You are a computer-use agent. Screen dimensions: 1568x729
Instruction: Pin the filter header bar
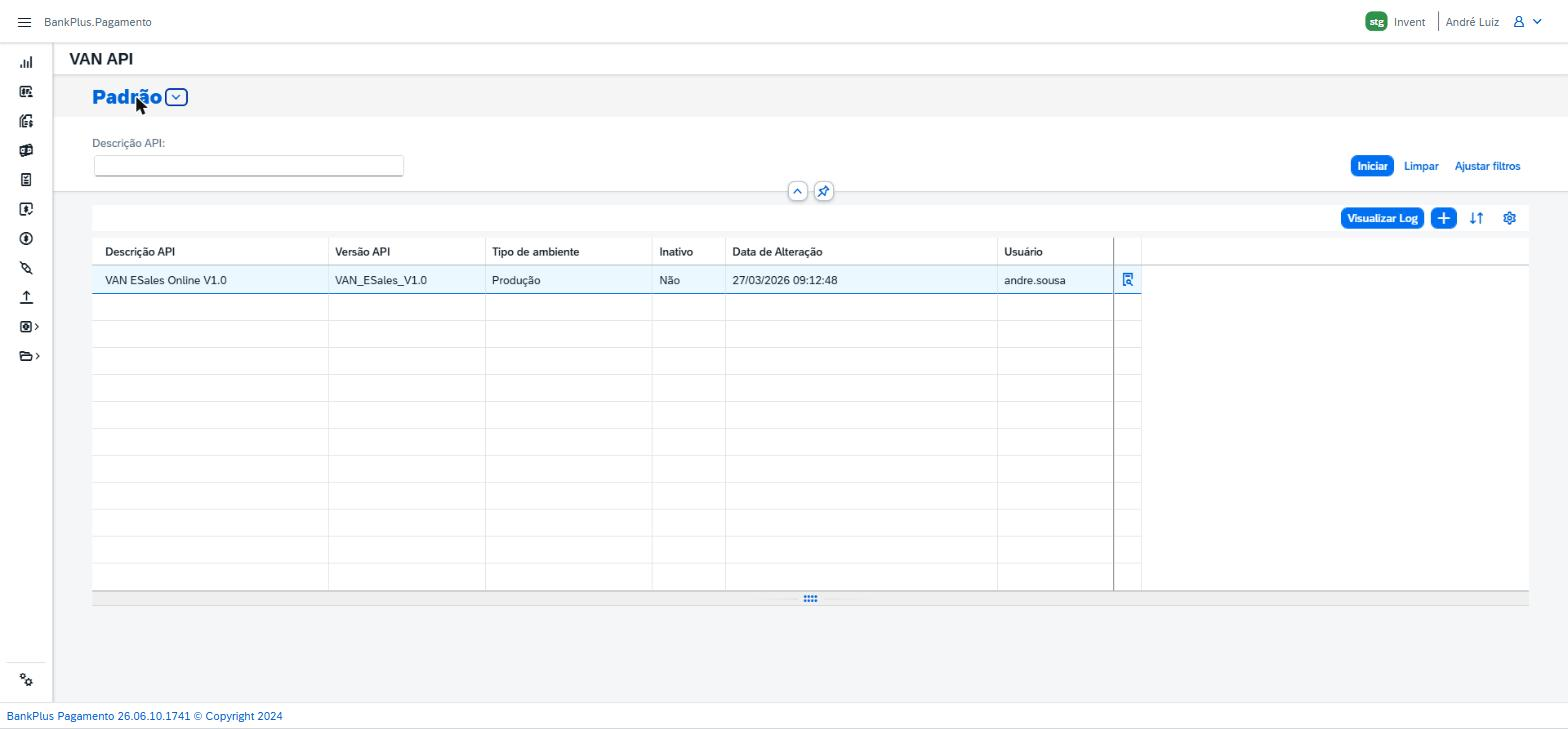click(x=823, y=191)
